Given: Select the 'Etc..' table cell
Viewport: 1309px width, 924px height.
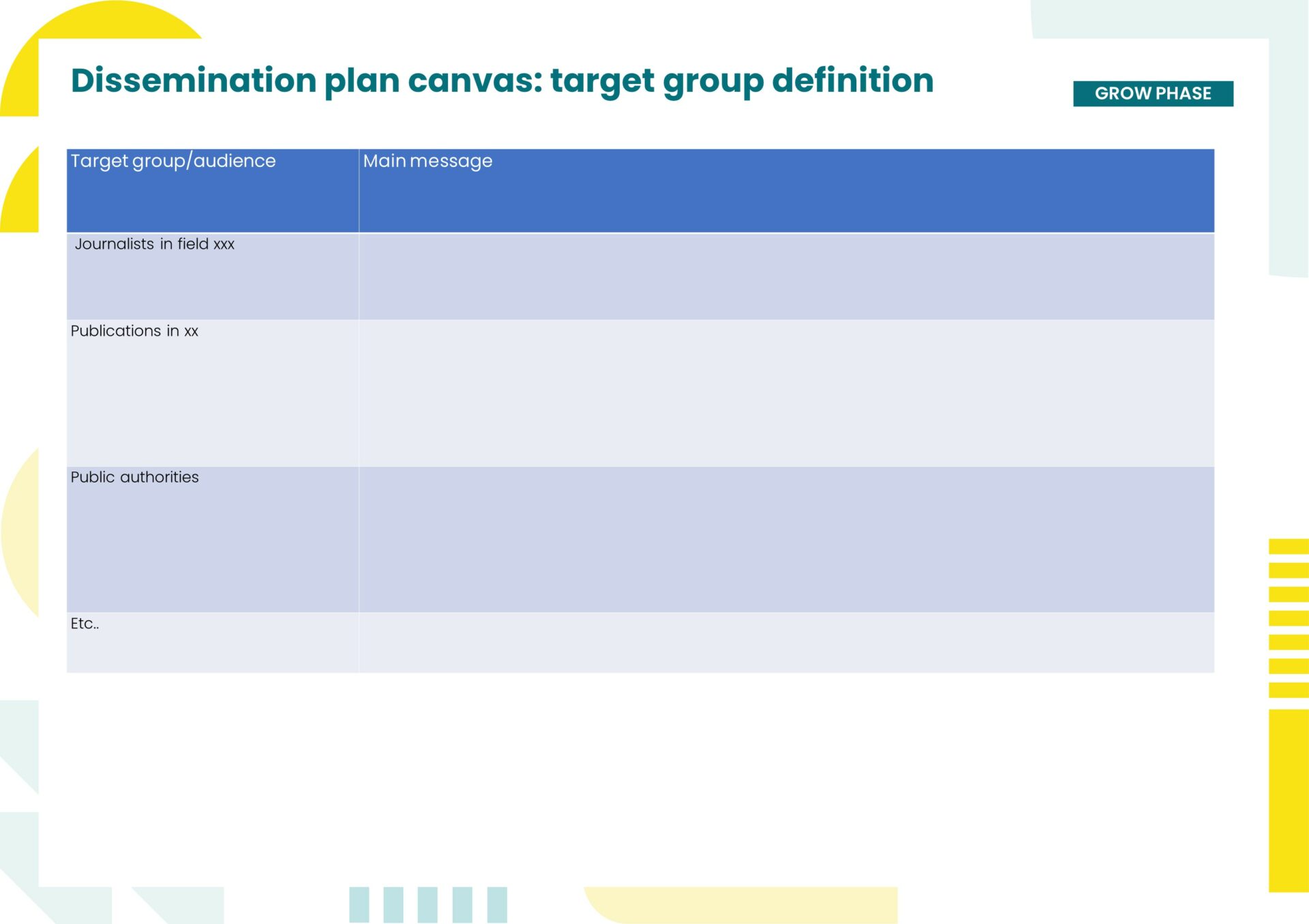Looking at the screenshot, I should coord(213,643).
